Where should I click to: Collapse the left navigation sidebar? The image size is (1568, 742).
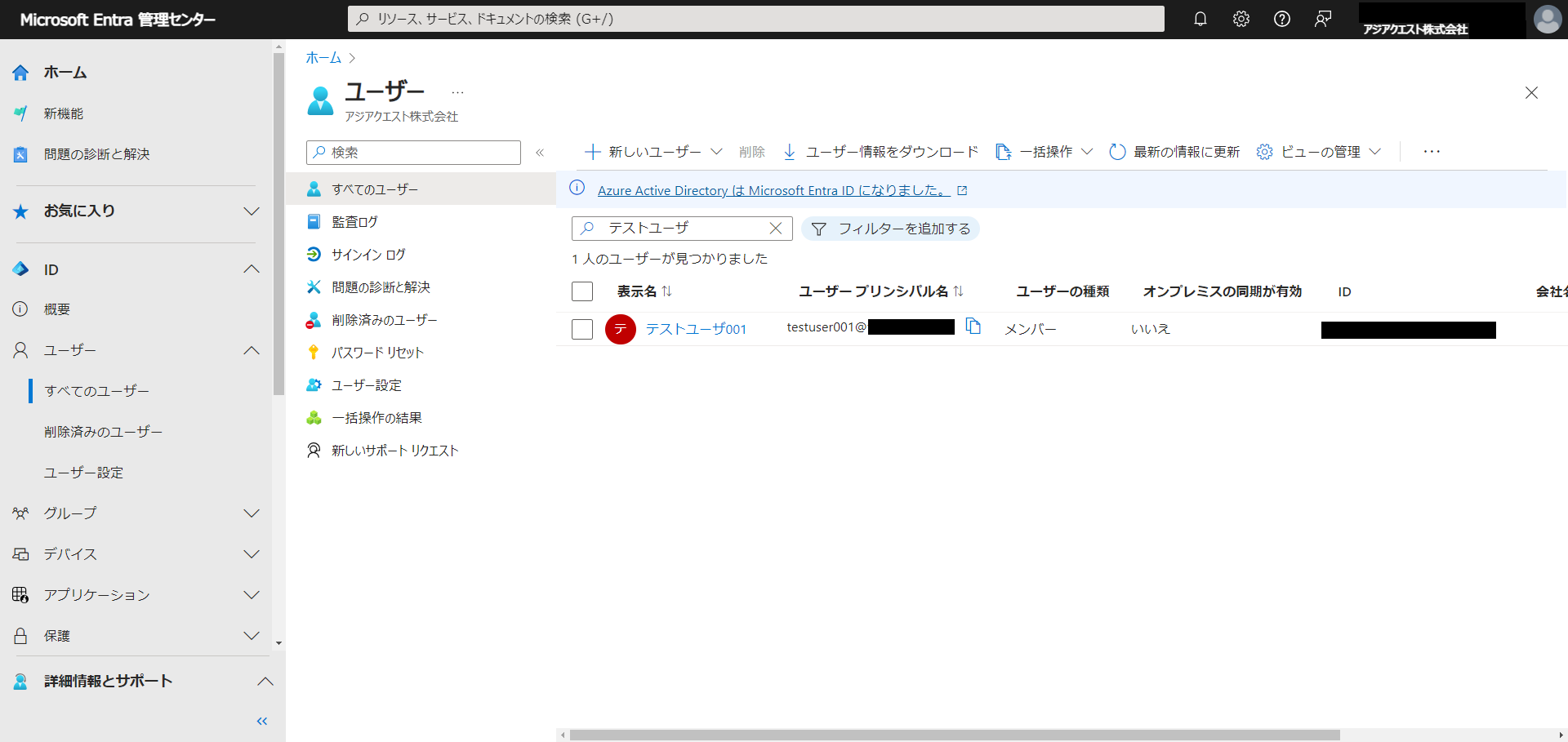[262, 721]
